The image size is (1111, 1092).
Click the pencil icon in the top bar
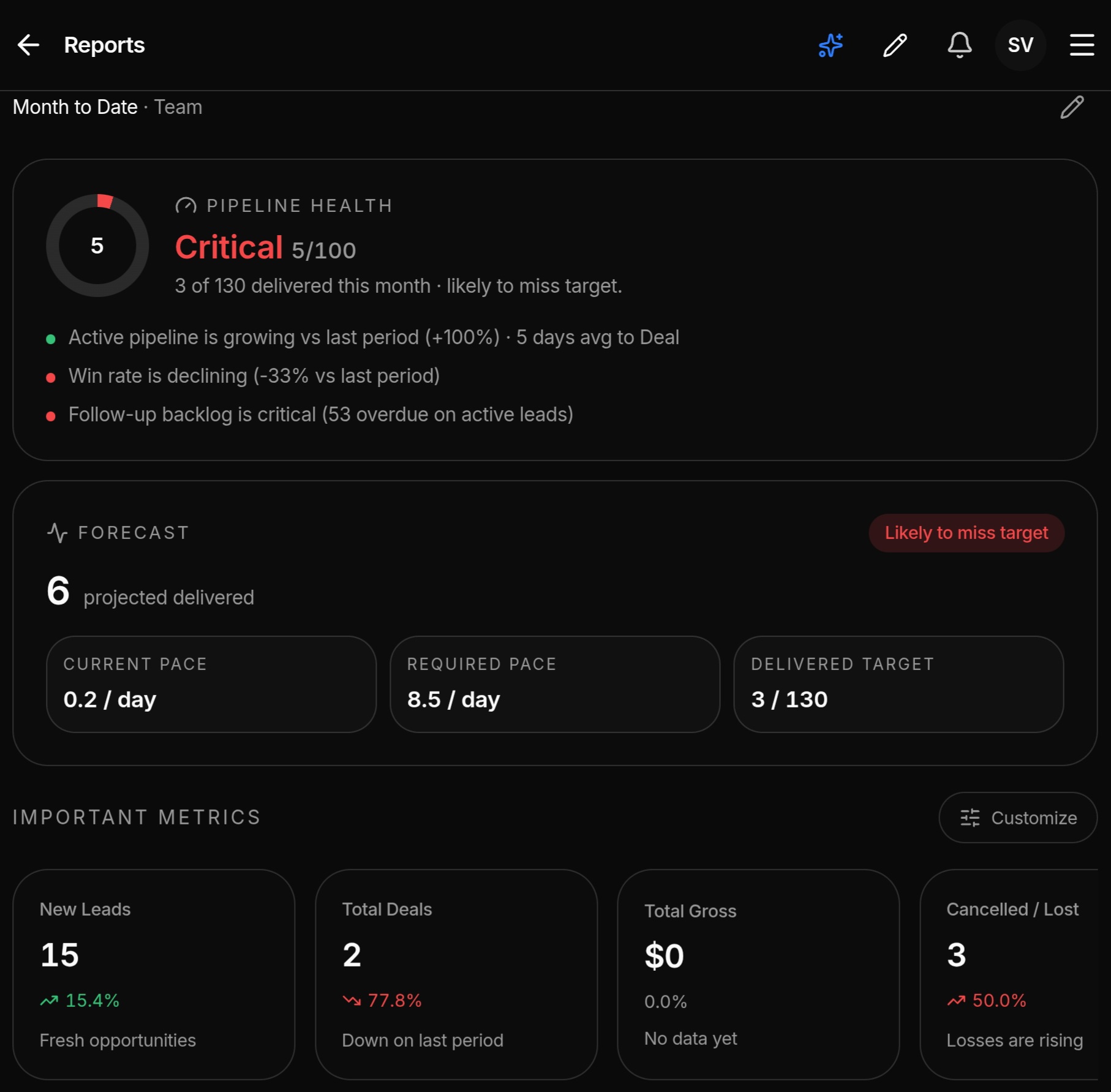click(895, 45)
